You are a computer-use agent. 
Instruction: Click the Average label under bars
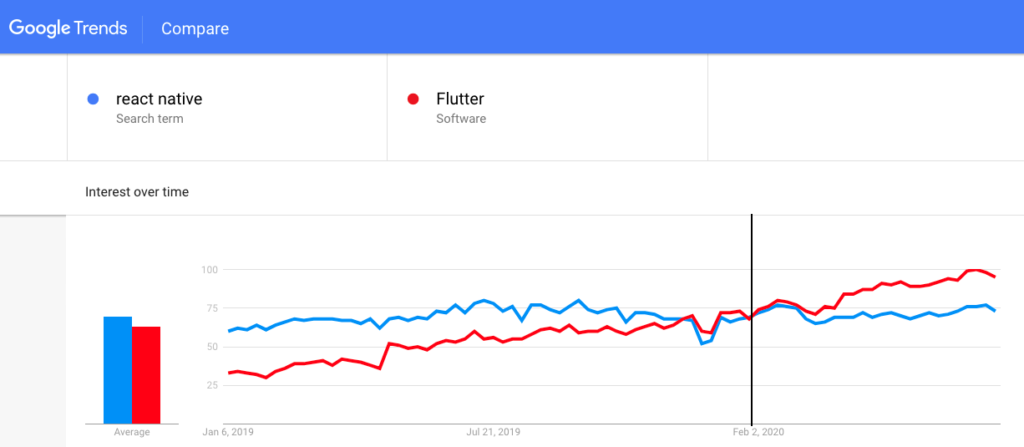pos(131,433)
